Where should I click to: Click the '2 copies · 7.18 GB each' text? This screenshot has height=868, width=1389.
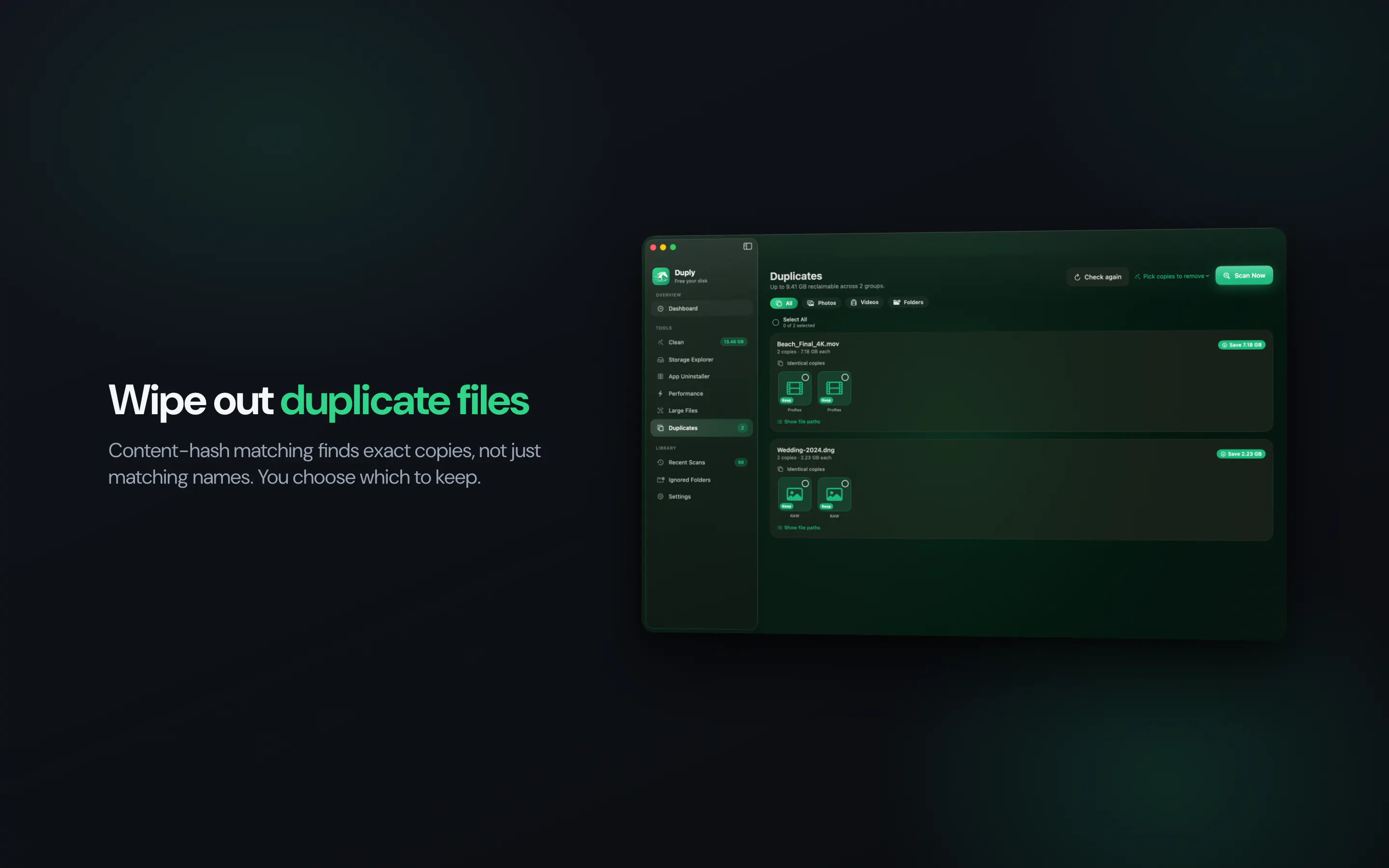coord(803,352)
